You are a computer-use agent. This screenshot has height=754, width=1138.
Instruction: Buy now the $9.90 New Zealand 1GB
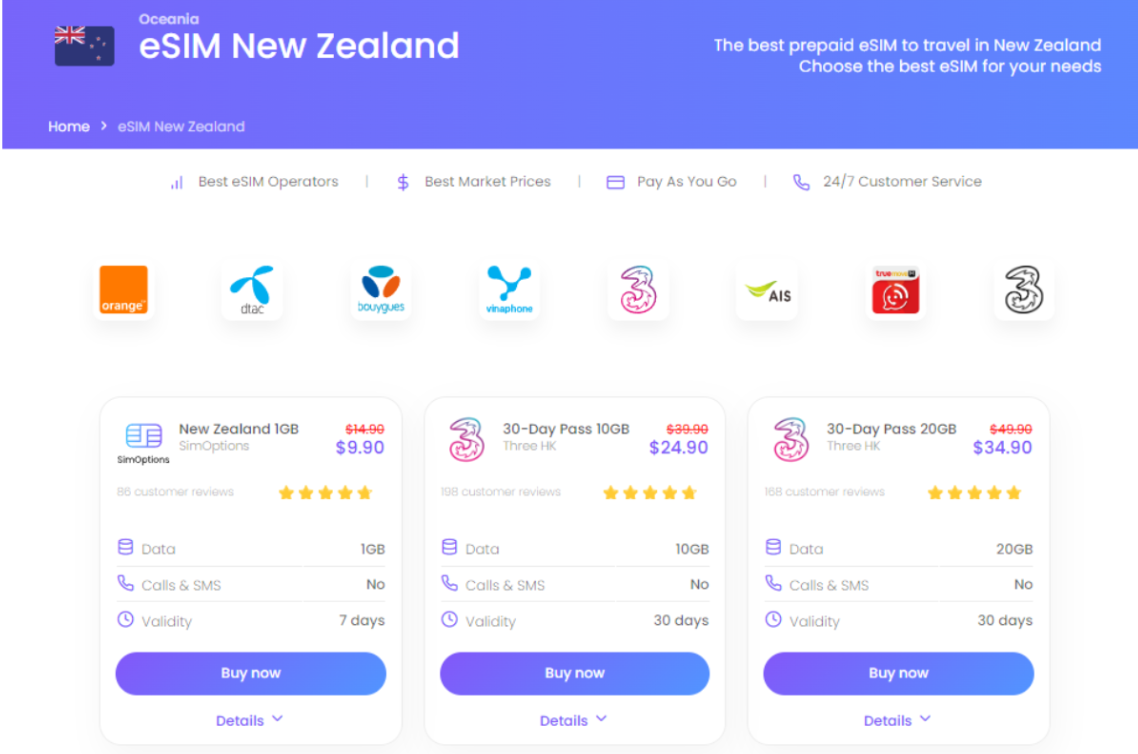[x=250, y=673]
